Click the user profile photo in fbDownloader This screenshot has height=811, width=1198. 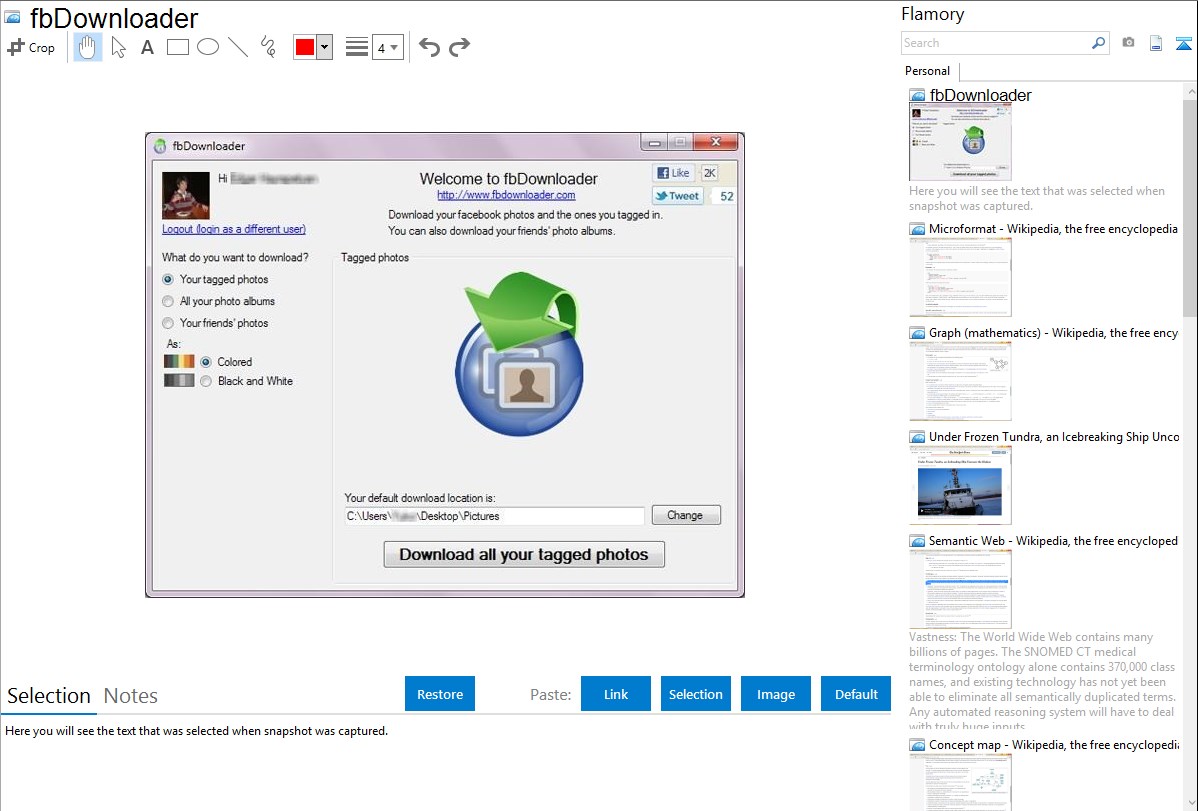[x=186, y=195]
